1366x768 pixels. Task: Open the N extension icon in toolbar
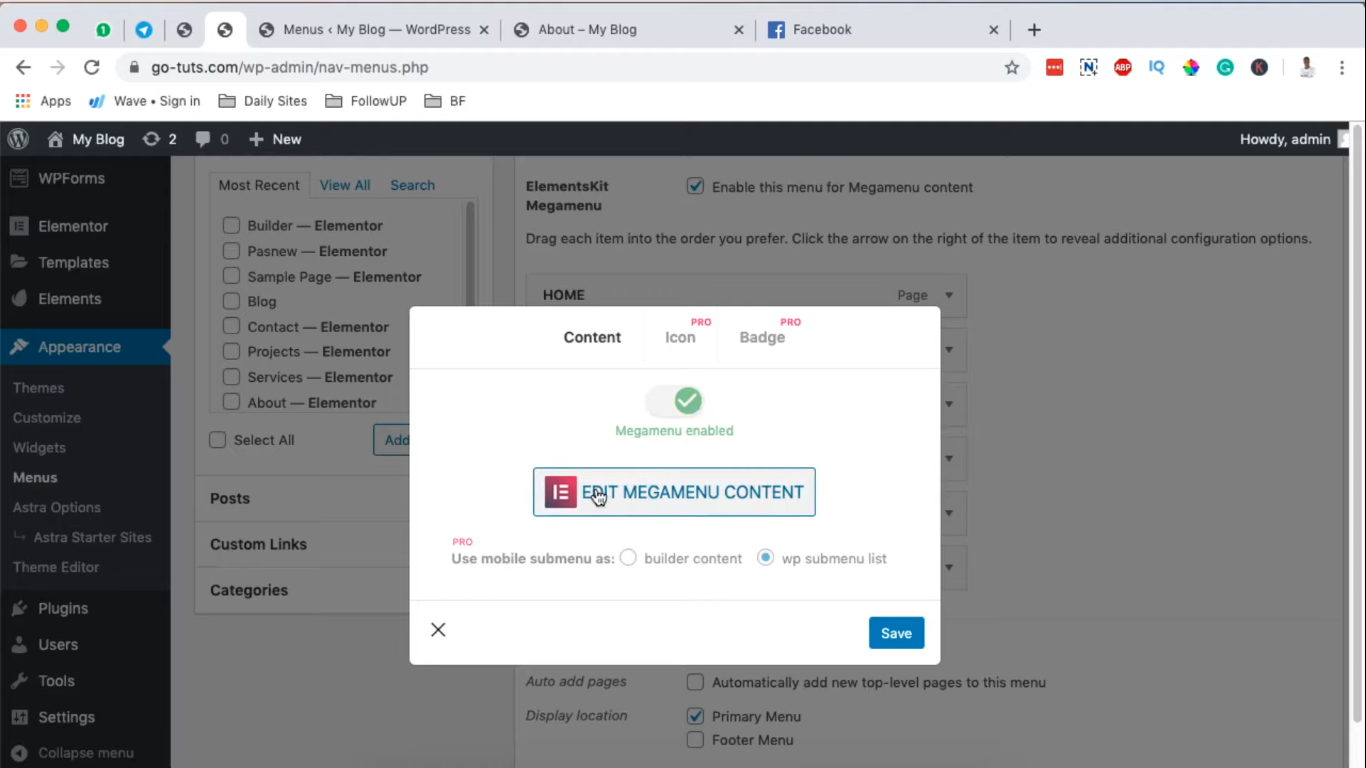1089,67
